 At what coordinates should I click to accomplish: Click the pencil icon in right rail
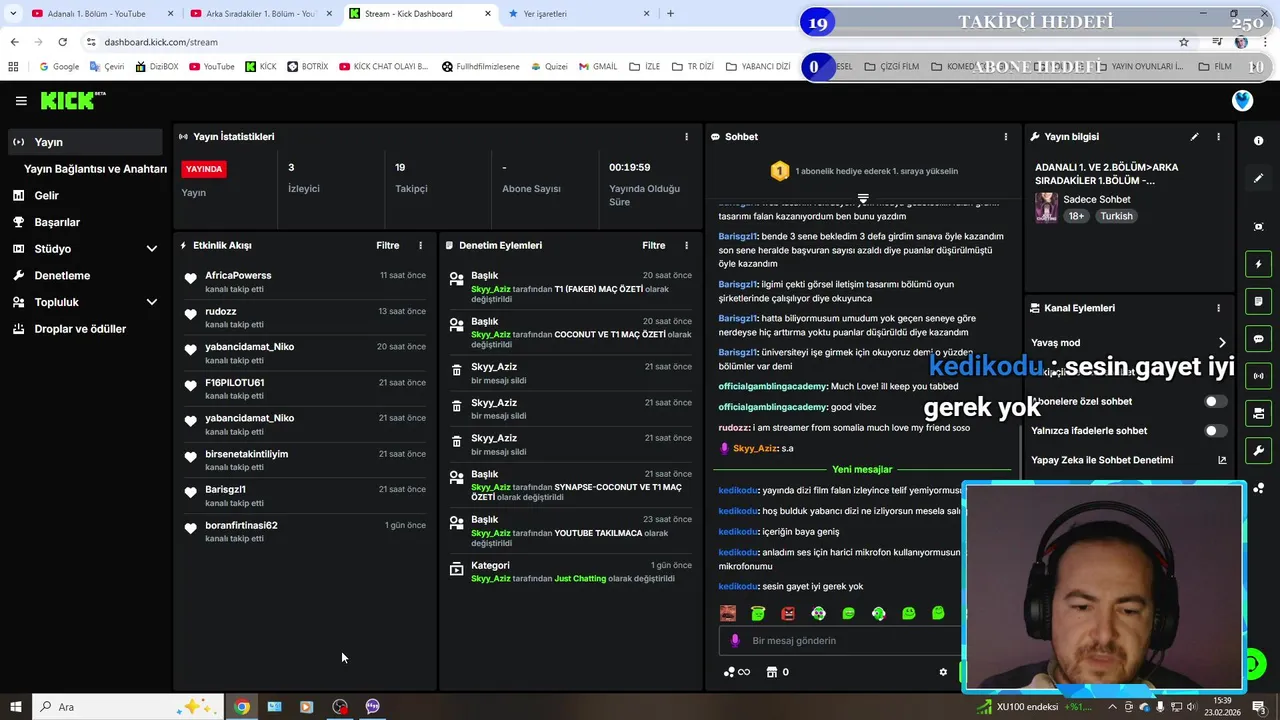[1259, 178]
